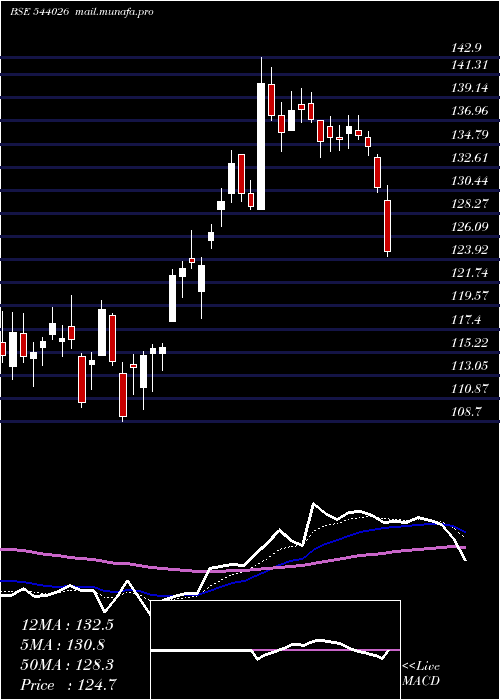This screenshot has height=700, width=500.
Task: Click the mail.munafa.pro watermark text
Action: click(112, 12)
